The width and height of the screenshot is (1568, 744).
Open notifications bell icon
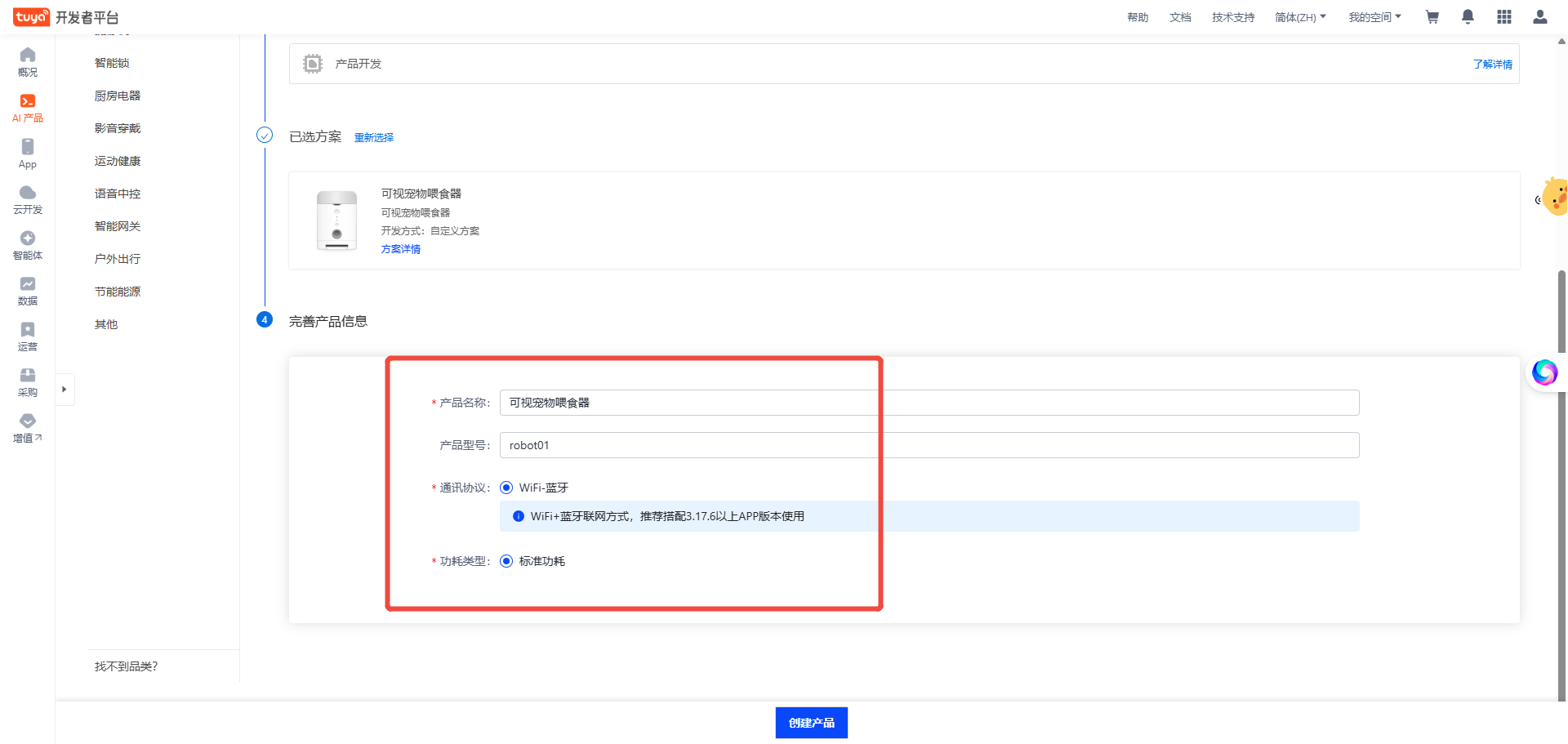pyautogui.click(x=1468, y=17)
